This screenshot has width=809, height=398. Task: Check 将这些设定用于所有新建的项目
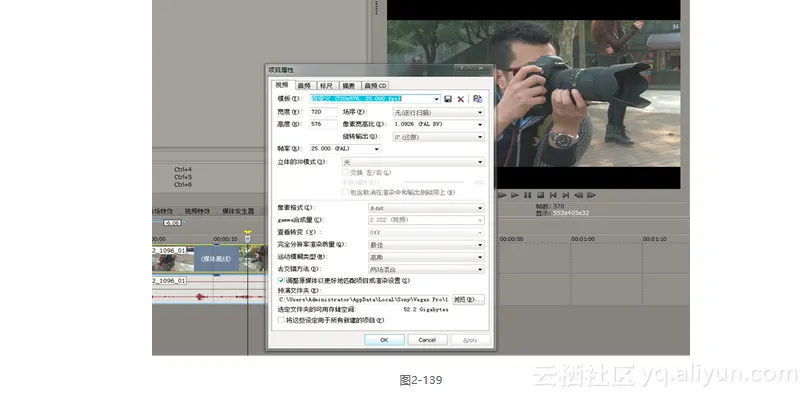coord(281,320)
